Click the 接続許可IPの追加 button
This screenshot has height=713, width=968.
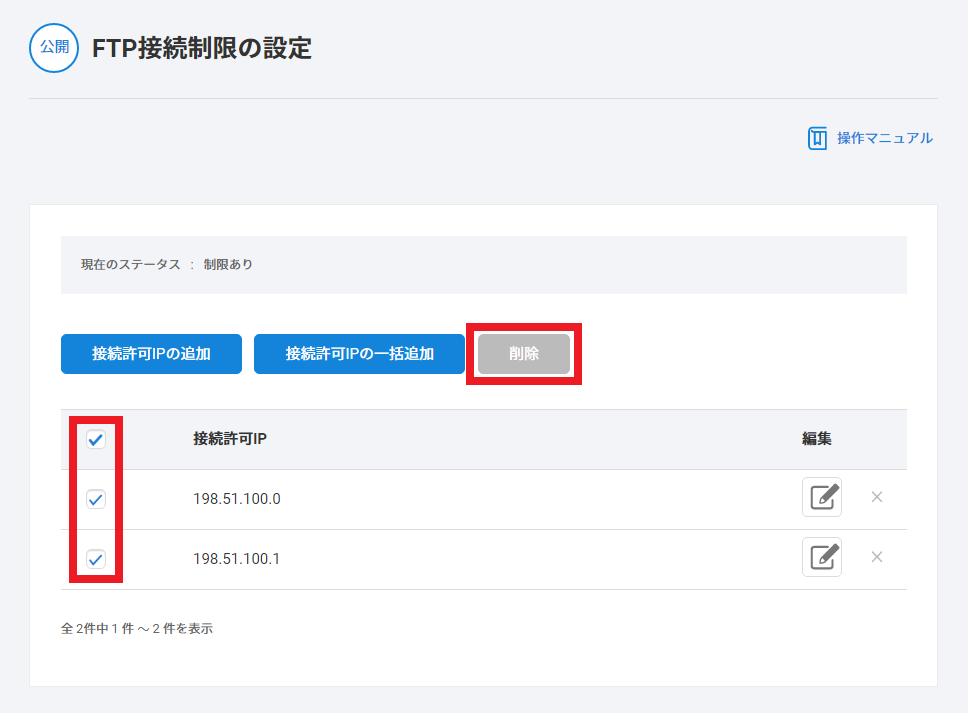click(x=151, y=354)
